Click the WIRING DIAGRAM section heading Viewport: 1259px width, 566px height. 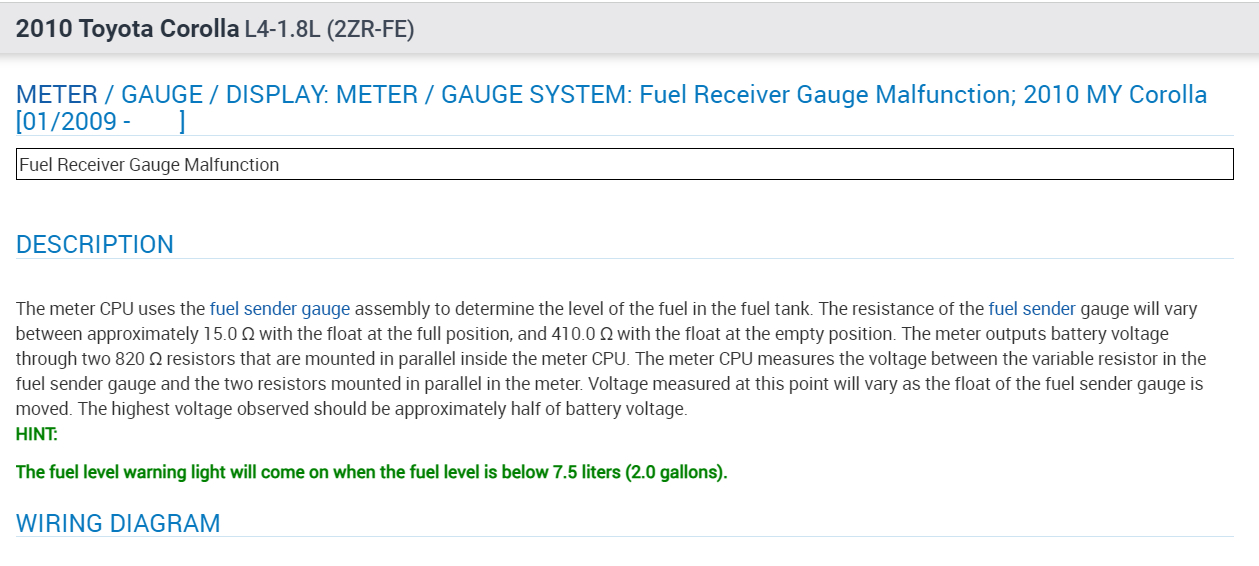(118, 524)
